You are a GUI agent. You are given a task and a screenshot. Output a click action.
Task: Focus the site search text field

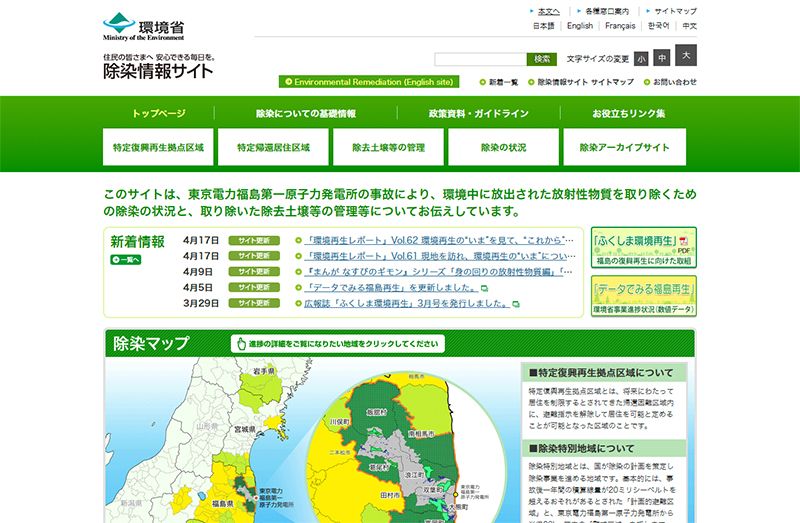pos(480,59)
